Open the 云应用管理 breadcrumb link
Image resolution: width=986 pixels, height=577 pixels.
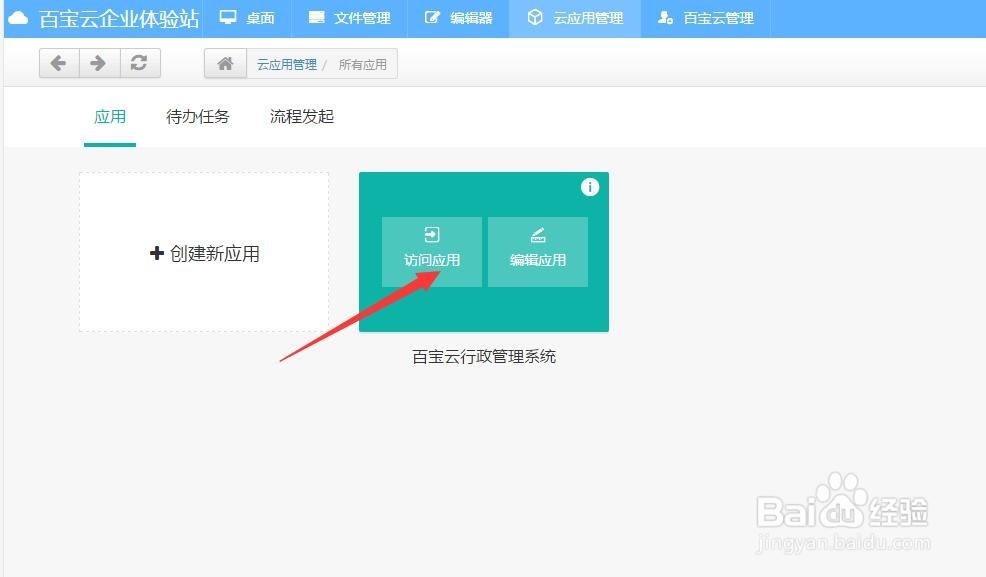point(287,63)
